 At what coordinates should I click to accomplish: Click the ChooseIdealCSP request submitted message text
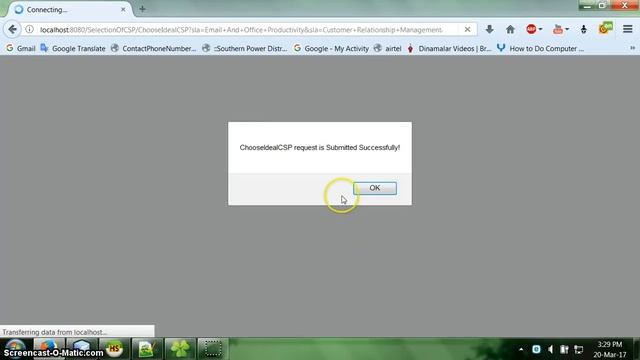[x=320, y=148]
